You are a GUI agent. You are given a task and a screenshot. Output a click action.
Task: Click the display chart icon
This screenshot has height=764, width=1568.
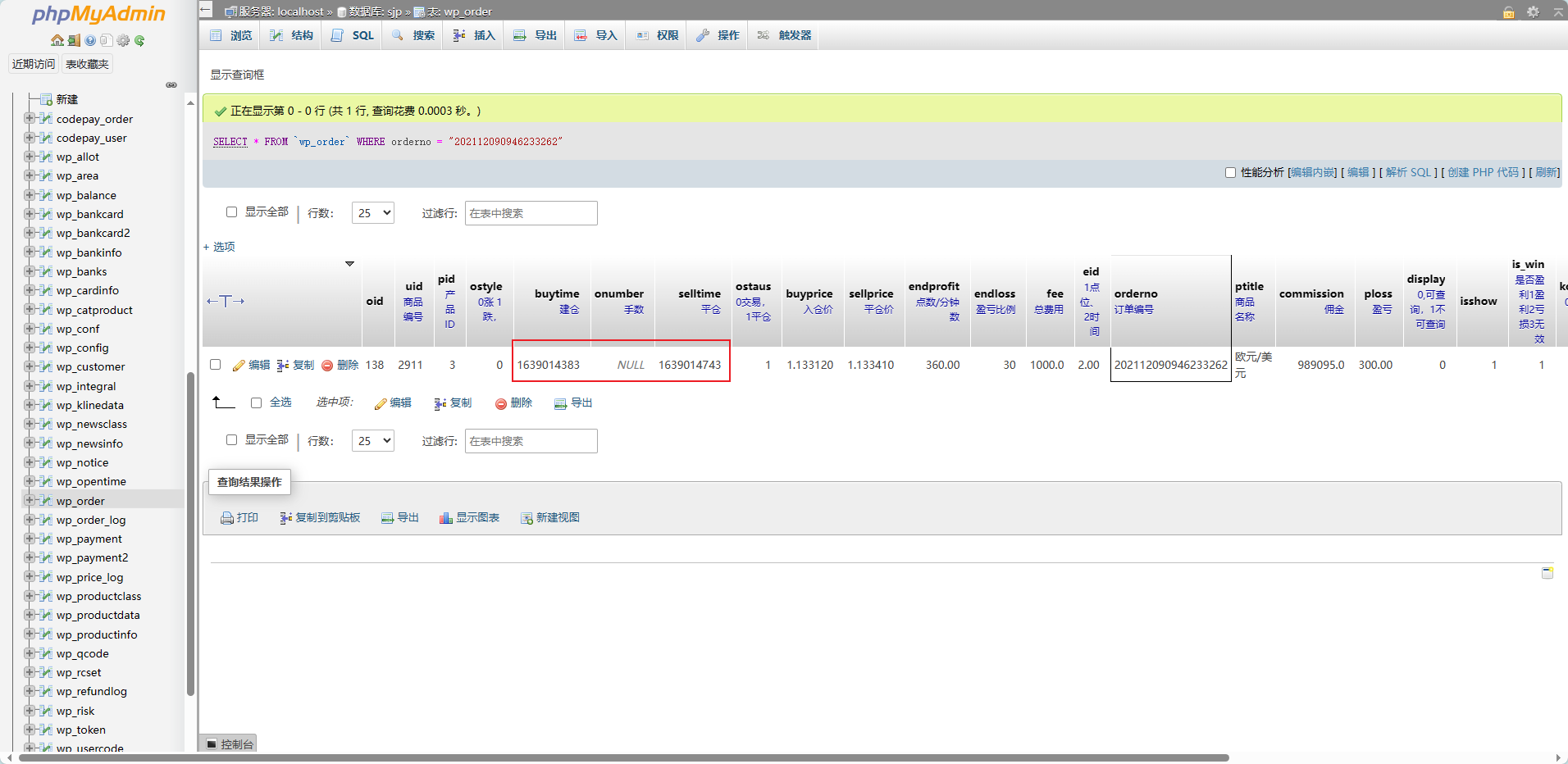click(446, 518)
